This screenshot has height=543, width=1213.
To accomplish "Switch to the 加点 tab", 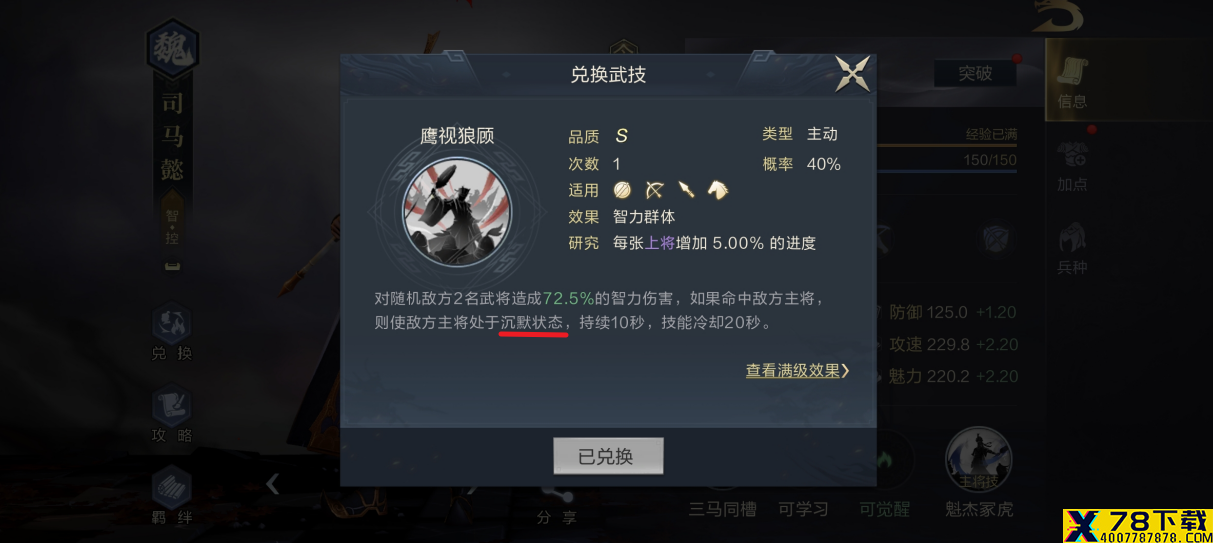I will tap(1072, 166).
